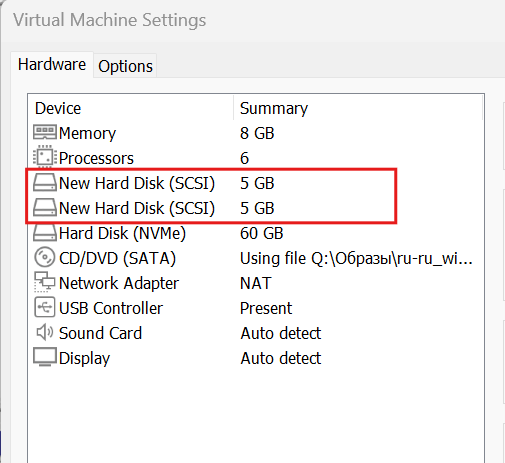505x463 pixels.
Task: Select the Display monitor icon
Action: pyautogui.click(x=45, y=357)
